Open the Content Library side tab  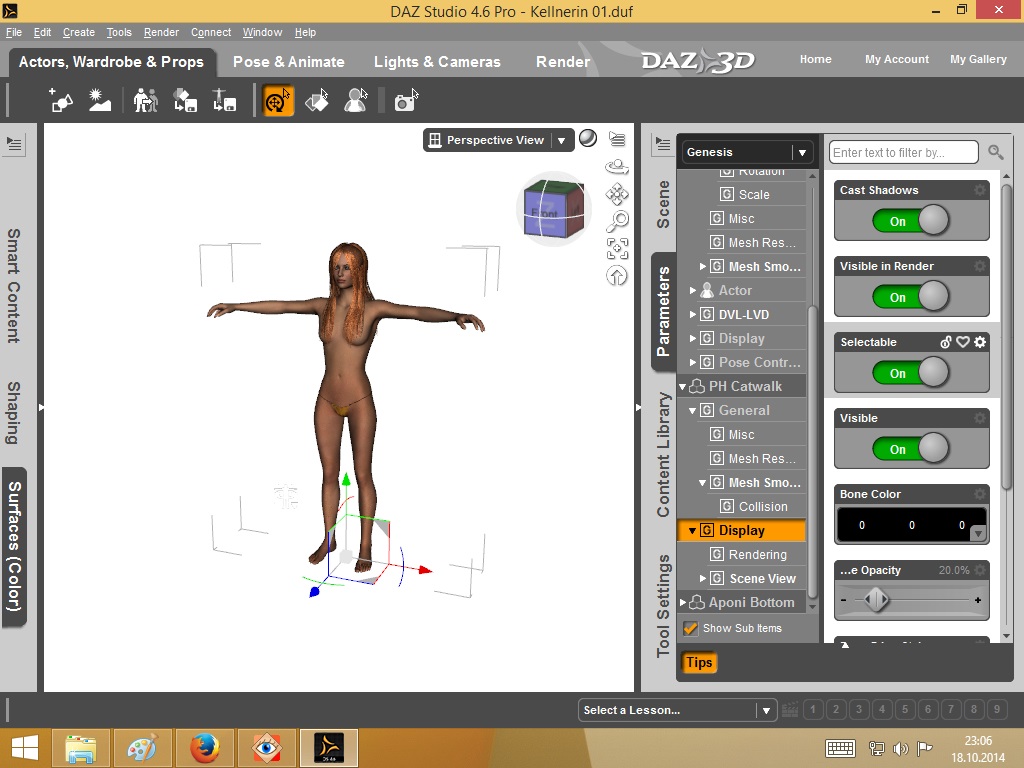click(x=663, y=455)
